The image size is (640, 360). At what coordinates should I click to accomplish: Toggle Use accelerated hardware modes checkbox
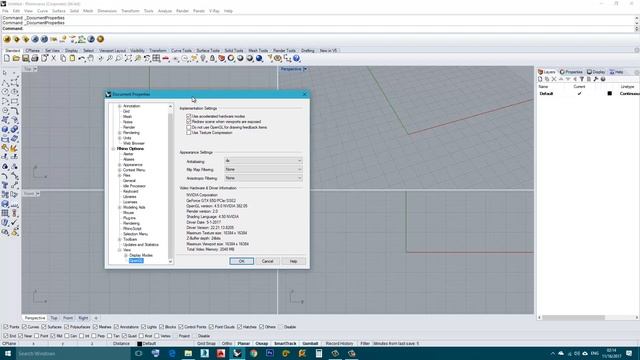pos(189,116)
